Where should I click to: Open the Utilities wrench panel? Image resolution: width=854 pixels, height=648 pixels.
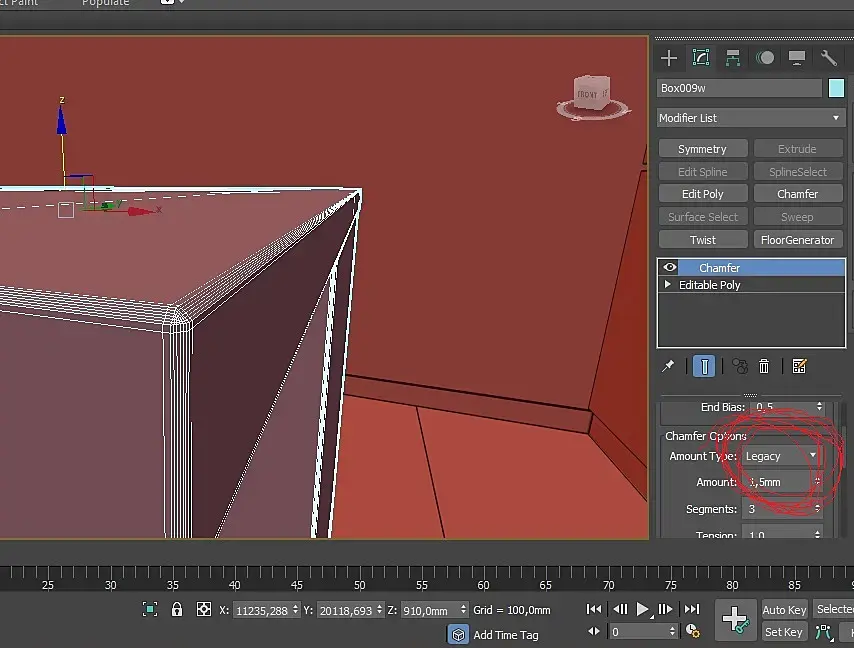coord(829,58)
